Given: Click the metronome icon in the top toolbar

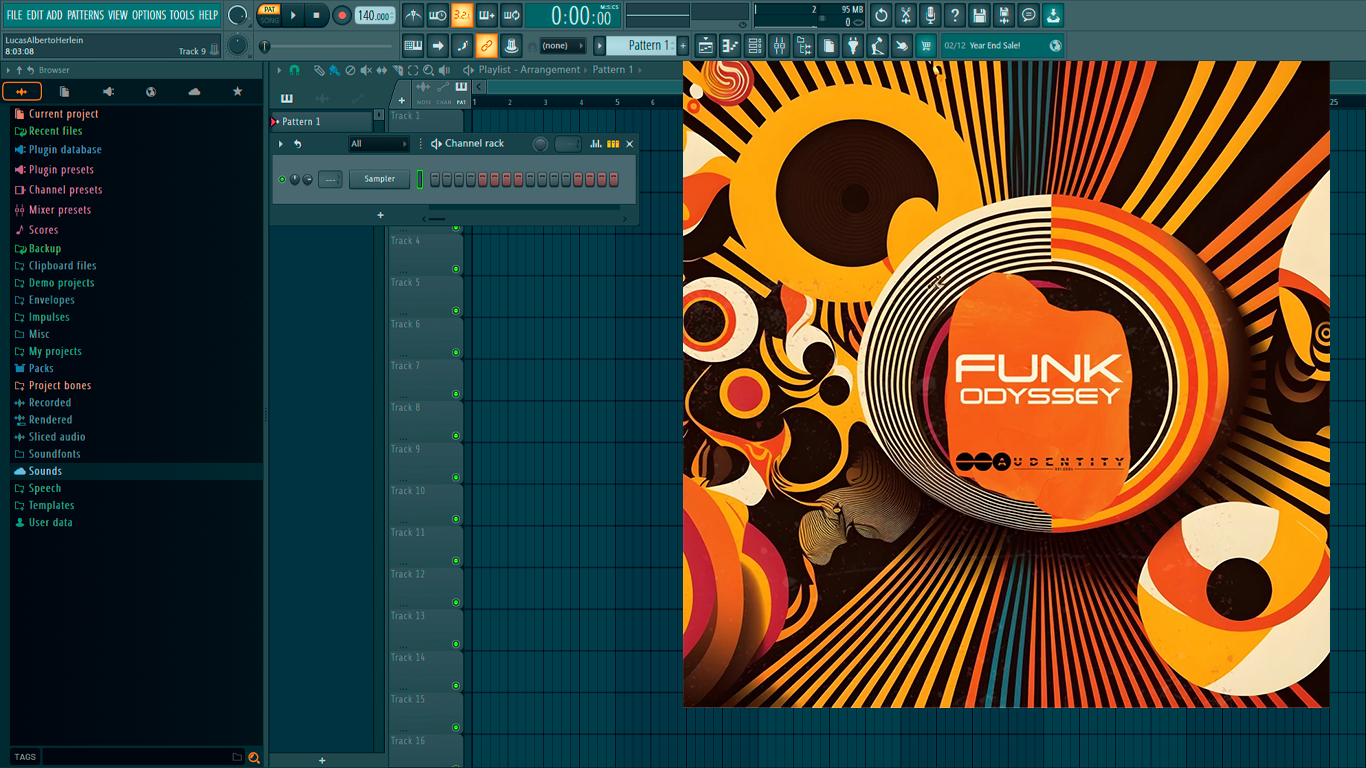Looking at the screenshot, I should tap(413, 15).
